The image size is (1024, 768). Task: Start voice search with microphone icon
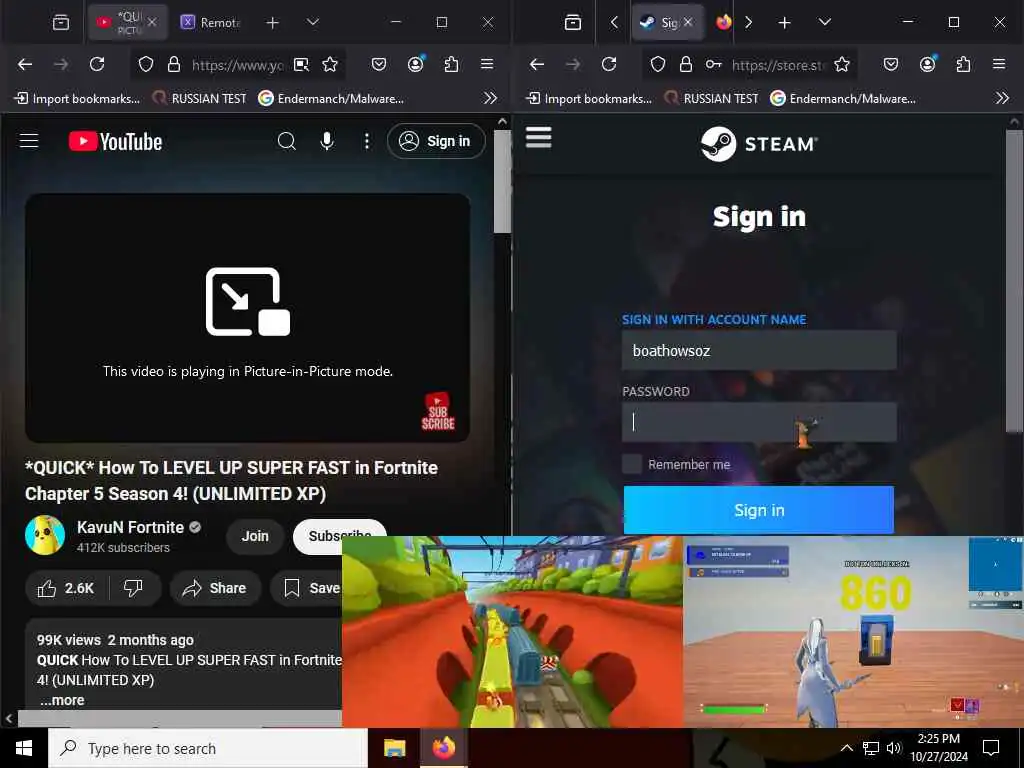(x=327, y=141)
